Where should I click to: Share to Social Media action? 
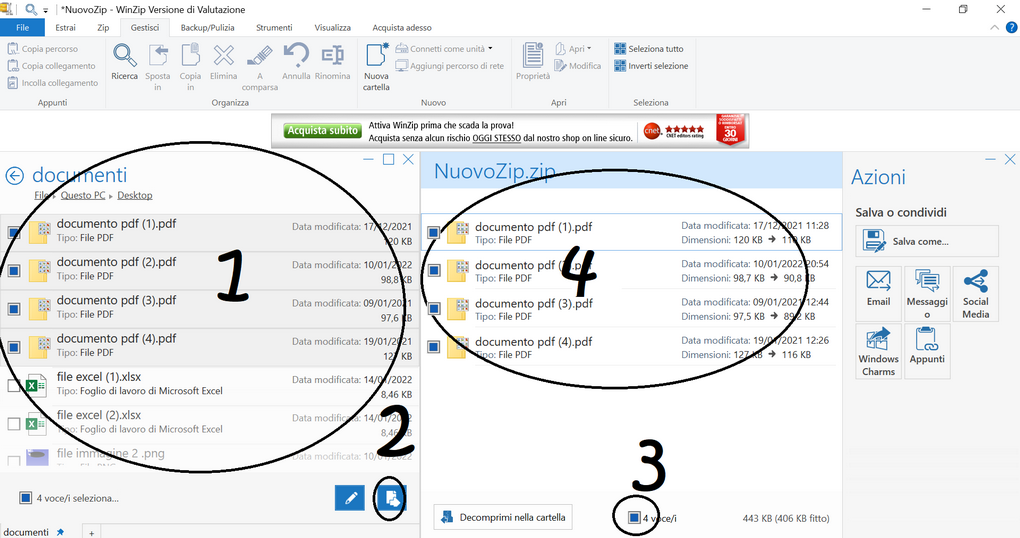click(x=976, y=294)
